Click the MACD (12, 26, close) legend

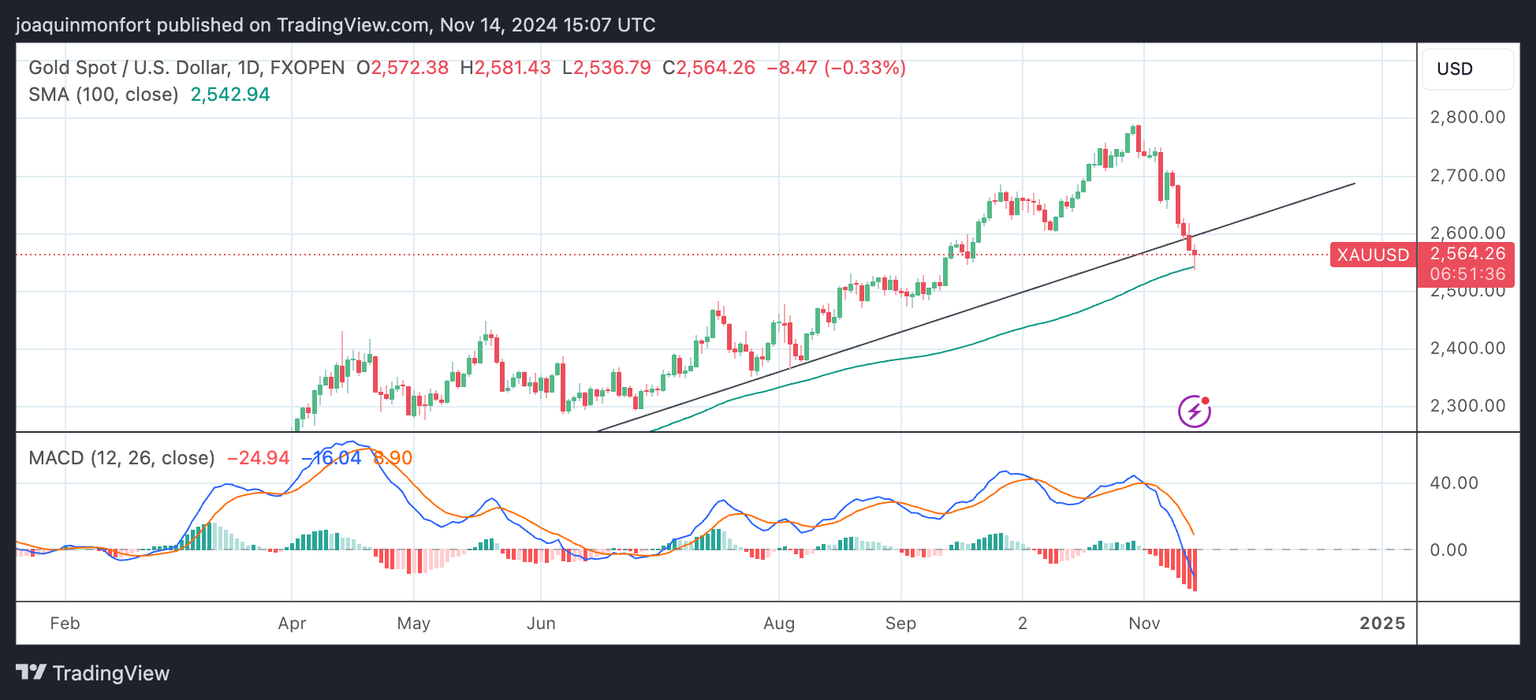pos(121,458)
